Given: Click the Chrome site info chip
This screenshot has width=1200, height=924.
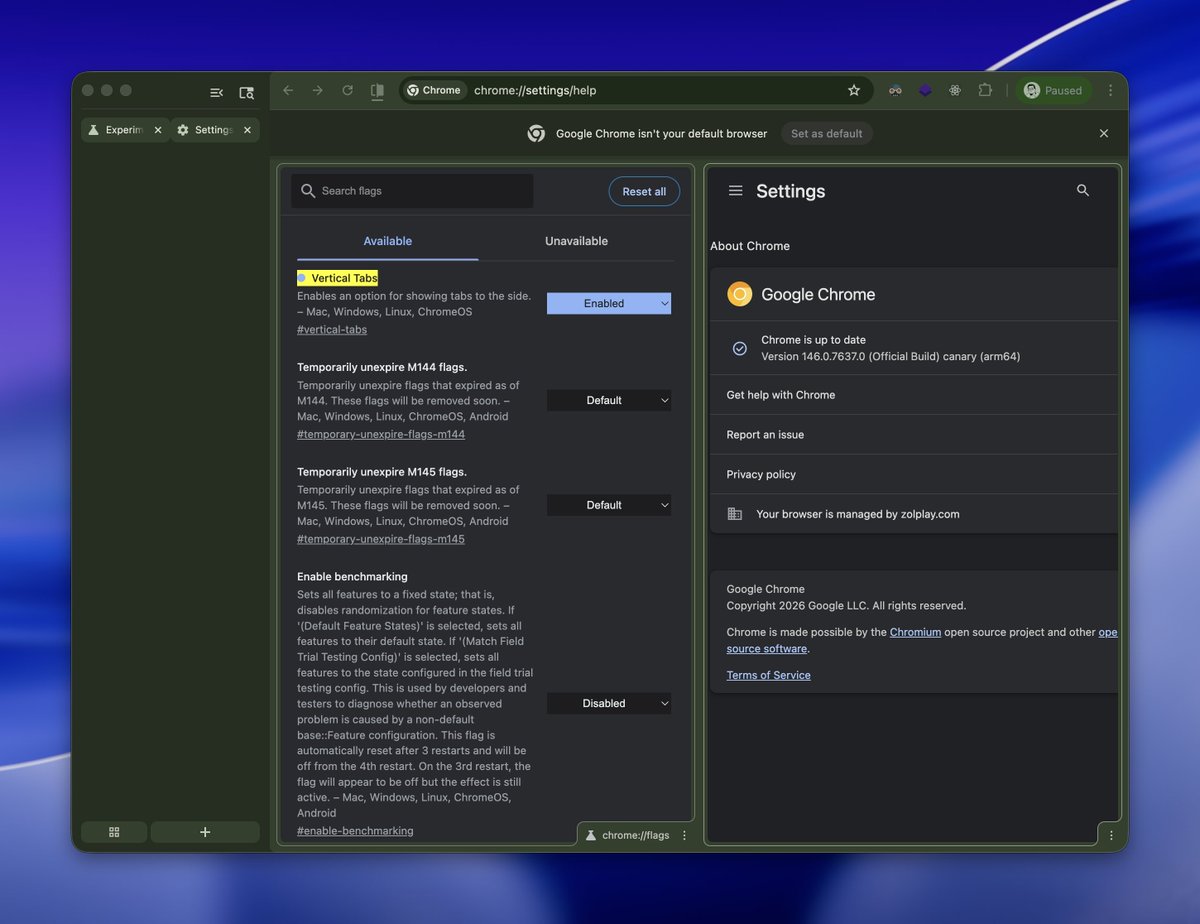Looking at the screenshot, I should [x=434, y=90].
